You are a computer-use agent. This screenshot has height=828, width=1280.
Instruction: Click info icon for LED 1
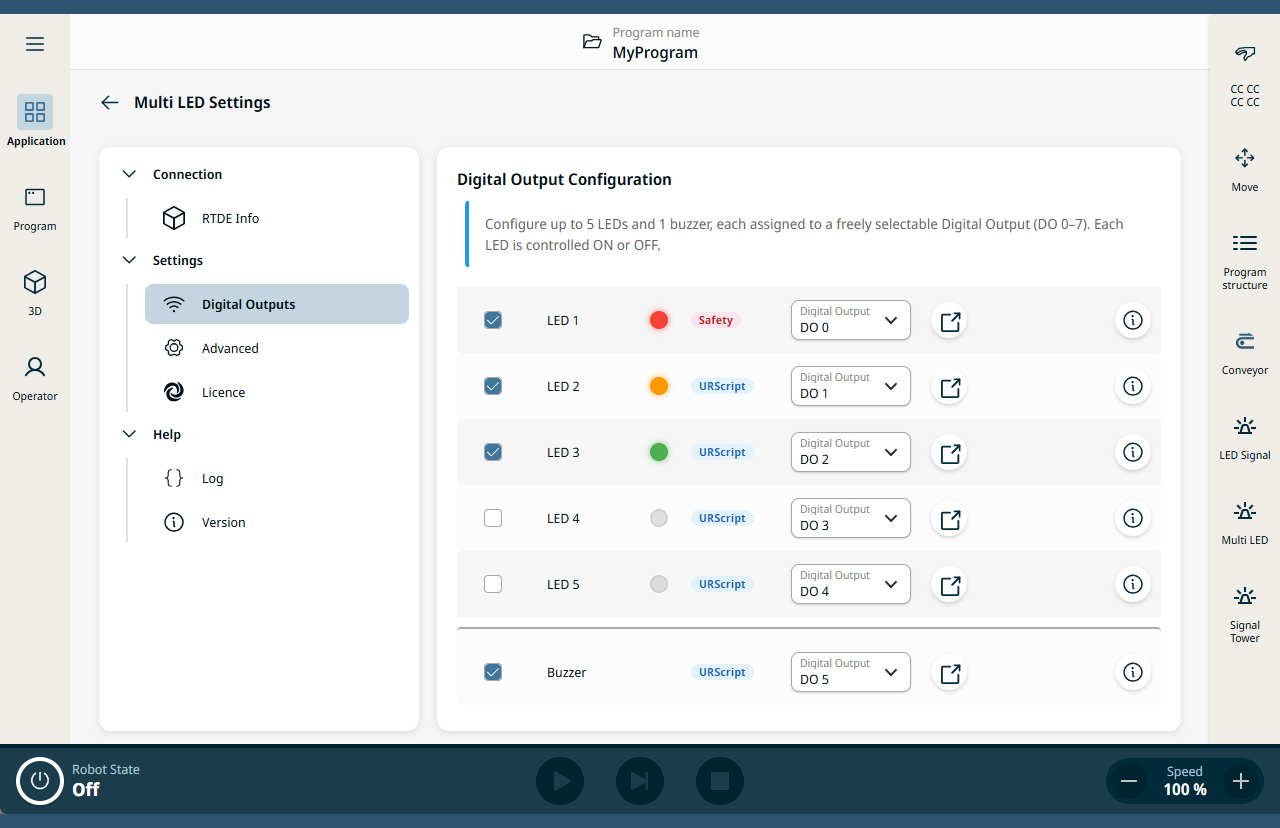[x=1132, y=320]
